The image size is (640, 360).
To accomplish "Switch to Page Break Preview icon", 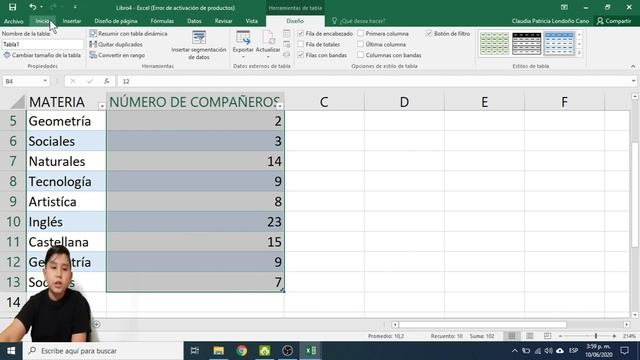I will pyautogui.click(x=547, y=336).
